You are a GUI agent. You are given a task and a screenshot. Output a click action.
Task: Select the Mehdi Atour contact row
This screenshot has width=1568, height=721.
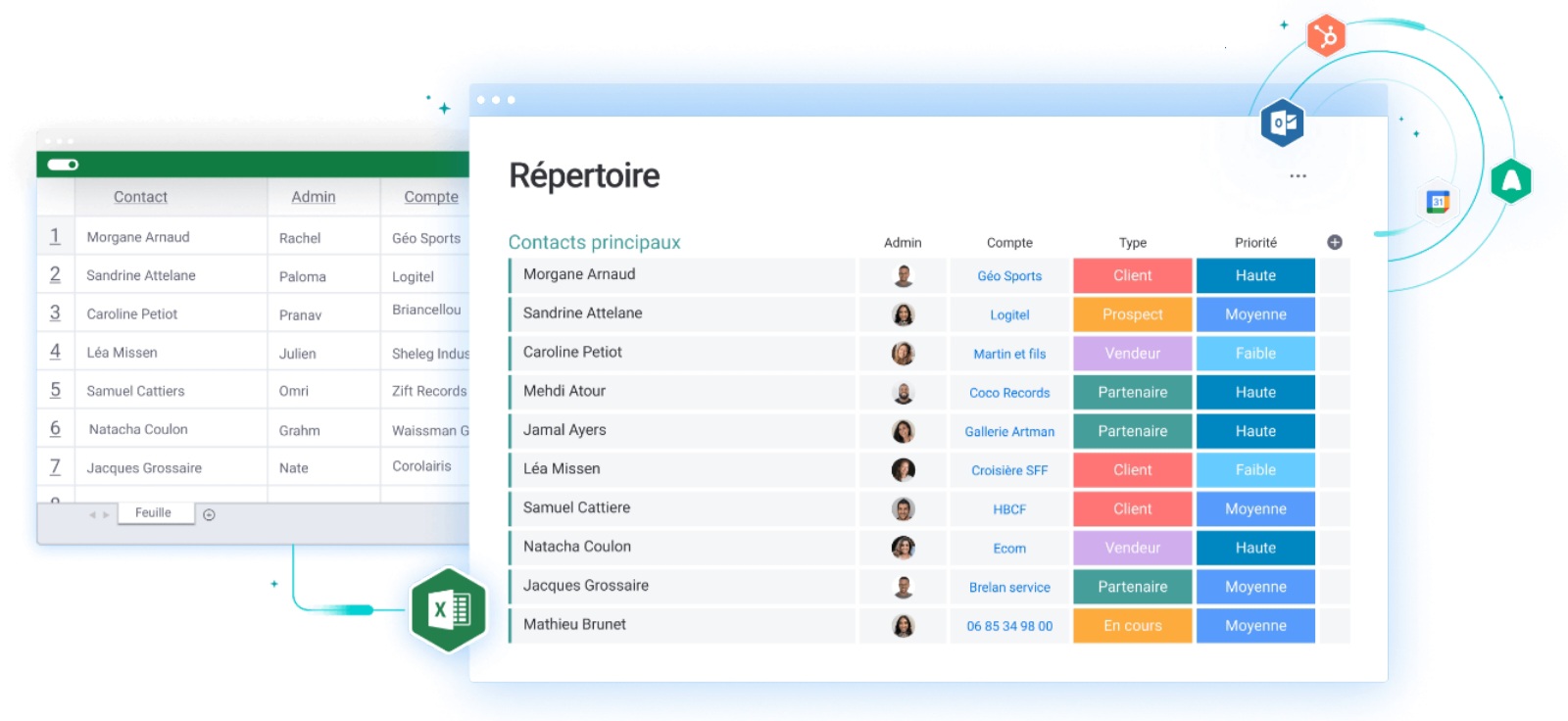564,391
